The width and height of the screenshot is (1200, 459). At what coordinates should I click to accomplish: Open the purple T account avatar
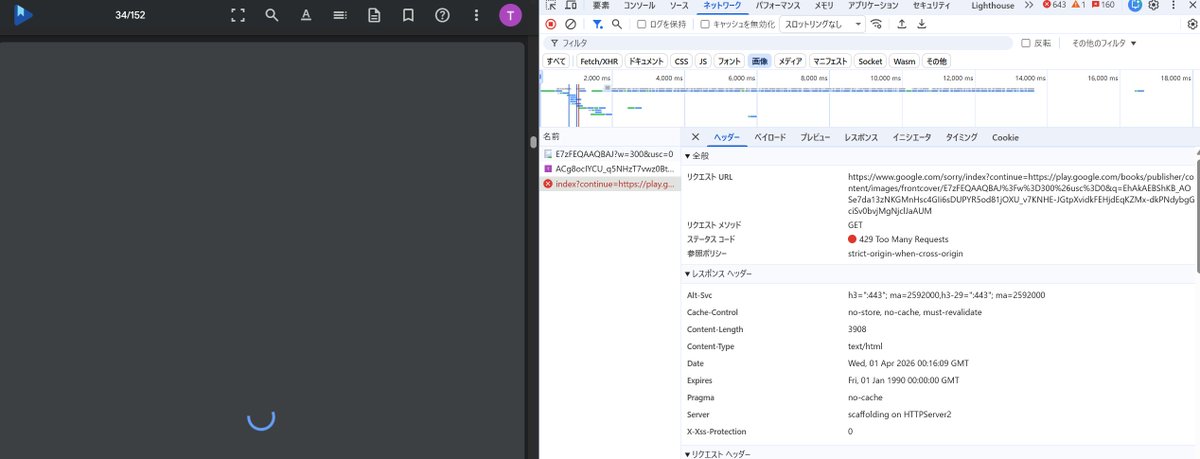click(511, 15)
